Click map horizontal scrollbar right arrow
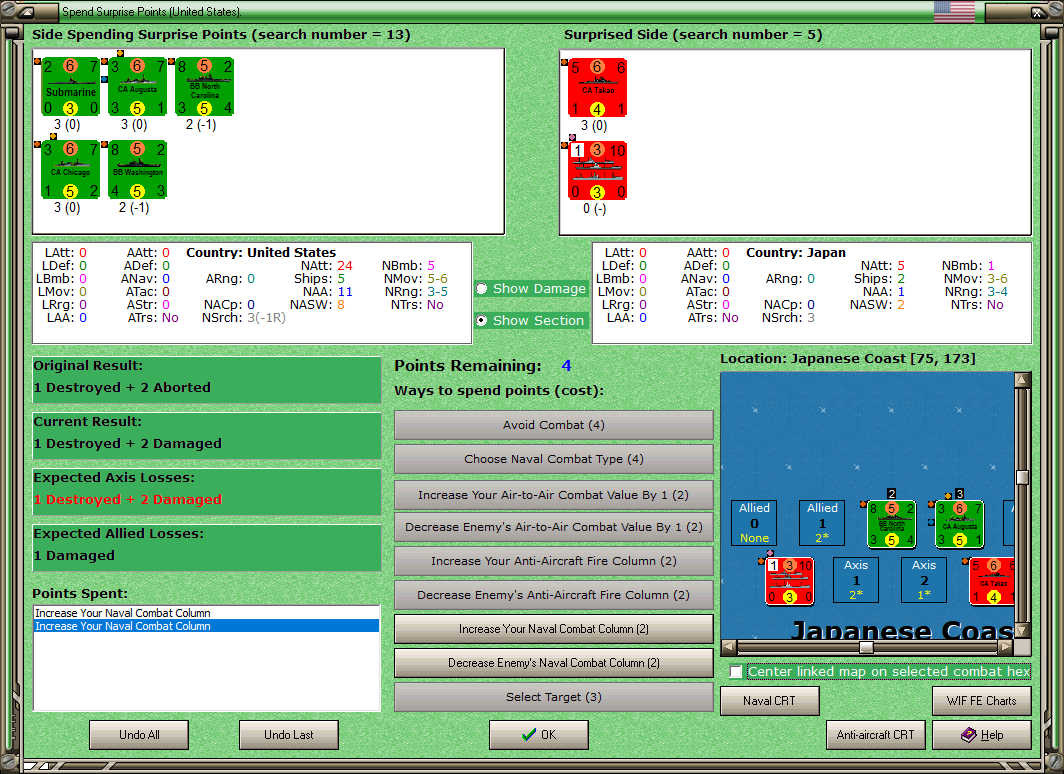 point(1006,647)
